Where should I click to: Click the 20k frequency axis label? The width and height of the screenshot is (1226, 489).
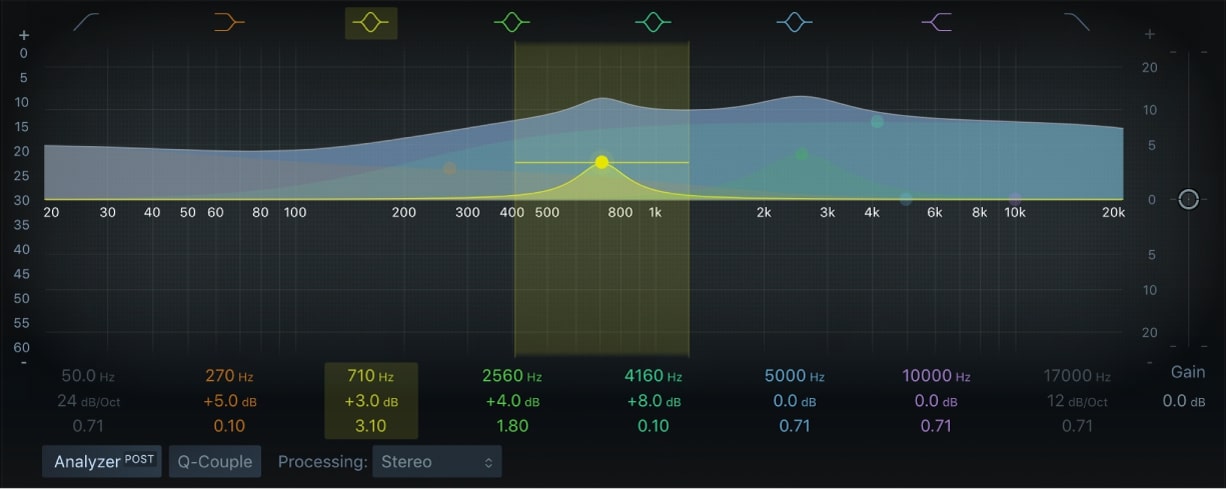click(1113, 212)
